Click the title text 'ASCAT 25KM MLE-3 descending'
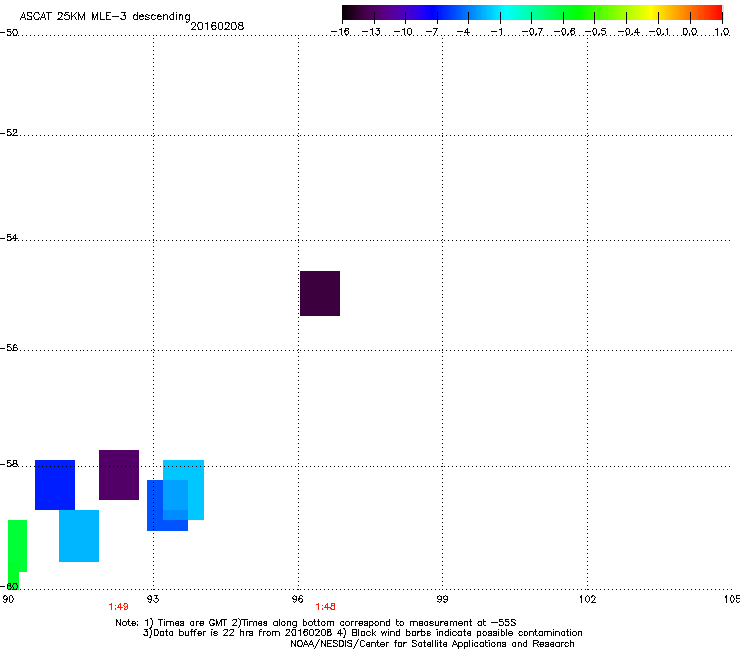The image size is (740, 650). pyautogui.click(x=105, y=17)
